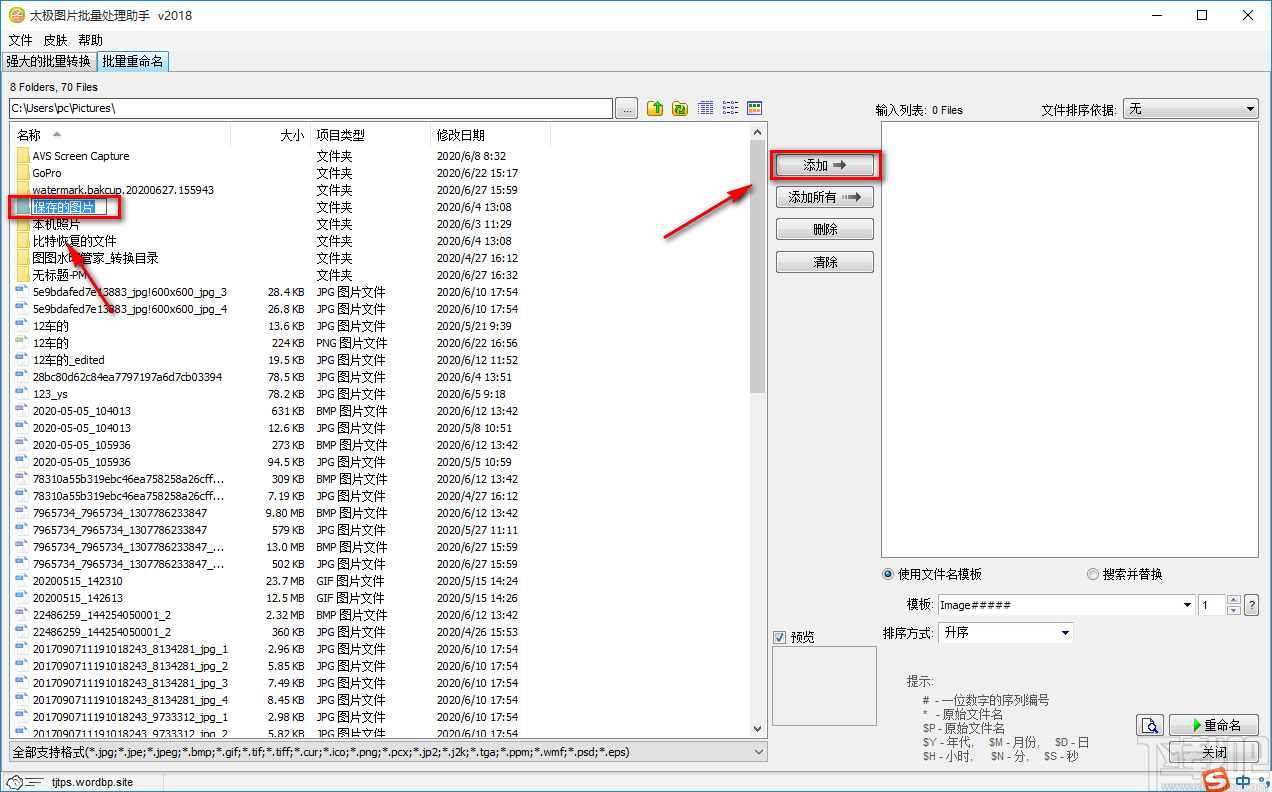This screenshot has width=1272, height=792.
Task: Click the 大小 column header
Action: (270, 135)
